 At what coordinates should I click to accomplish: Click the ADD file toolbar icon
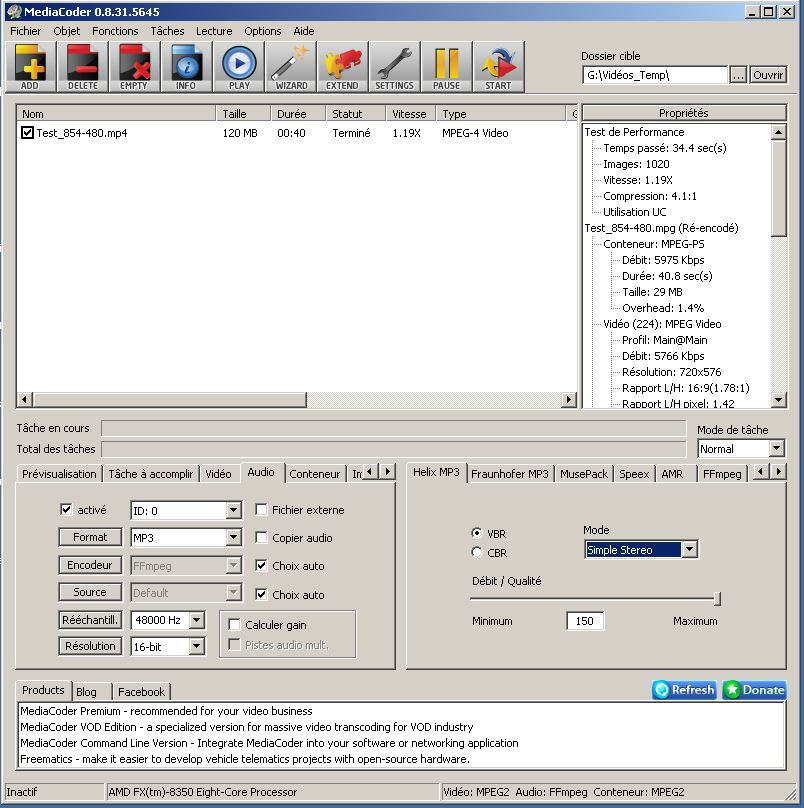(x=30, y=66)
